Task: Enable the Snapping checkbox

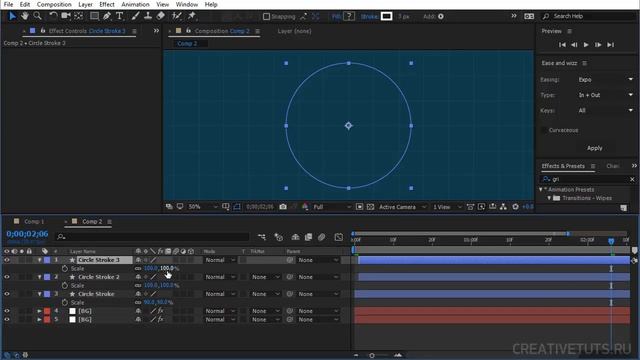Action: pyautogui.click(x=266, y=16)
